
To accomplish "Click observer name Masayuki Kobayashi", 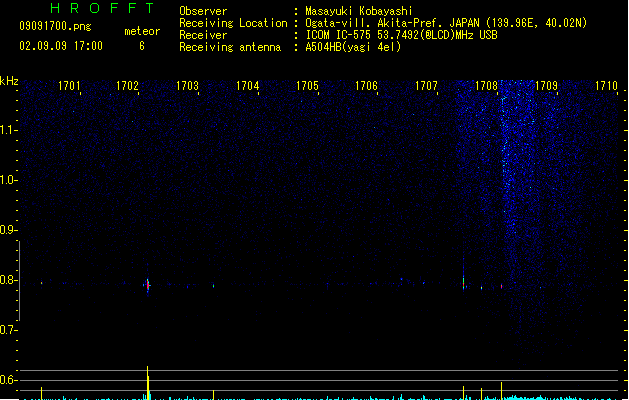I will [x=359, y=11].
